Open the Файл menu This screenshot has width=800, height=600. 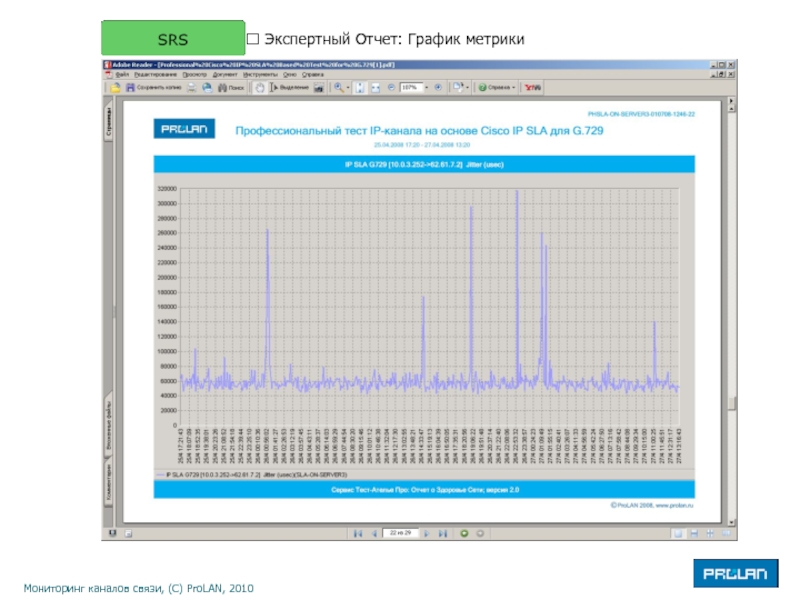pyautogui.click(x=122, y=74)
